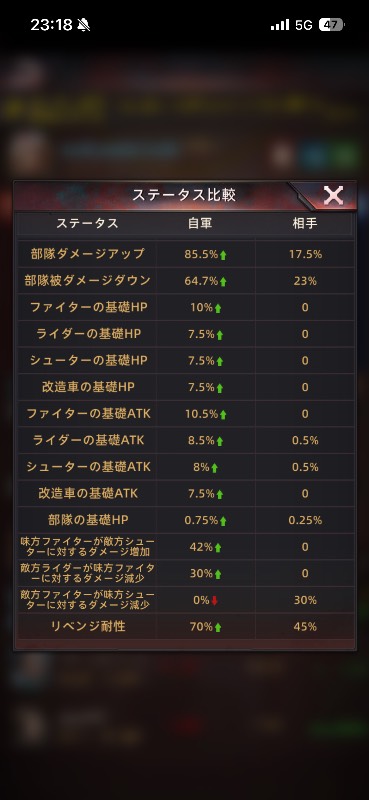
Task: Select the 自軍 column header
Action: 200,223
